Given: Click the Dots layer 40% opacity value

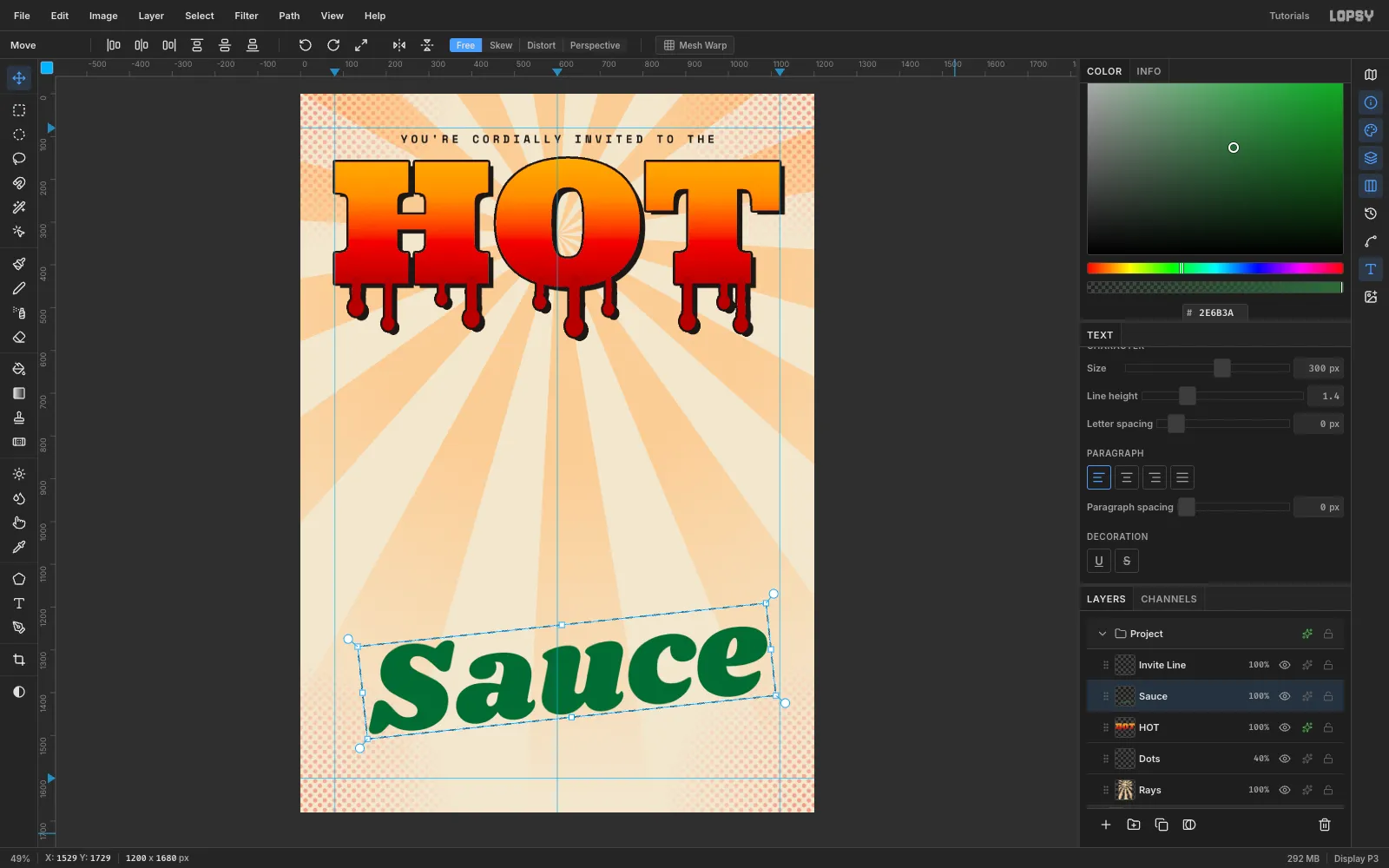Looking at the screenshot, I should (1261, 759).
